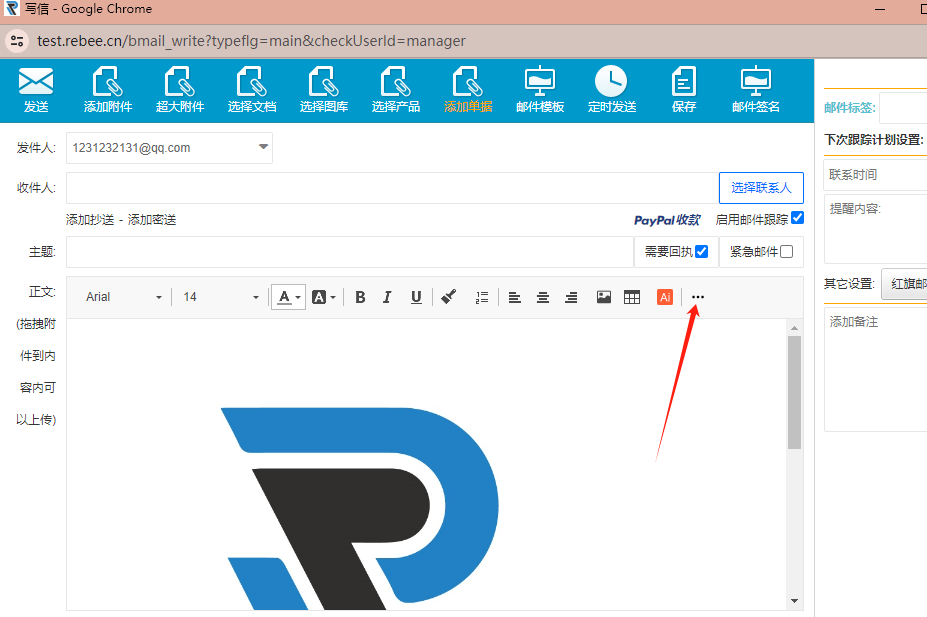Click the PayPal收款 link

click(667, 220)
